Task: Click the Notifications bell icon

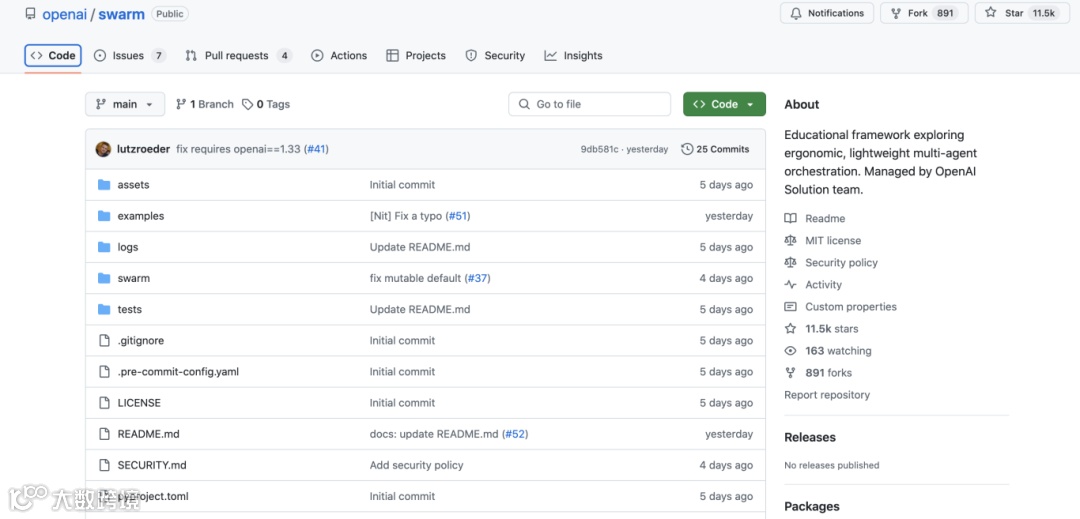Action: tap(796, 13)
